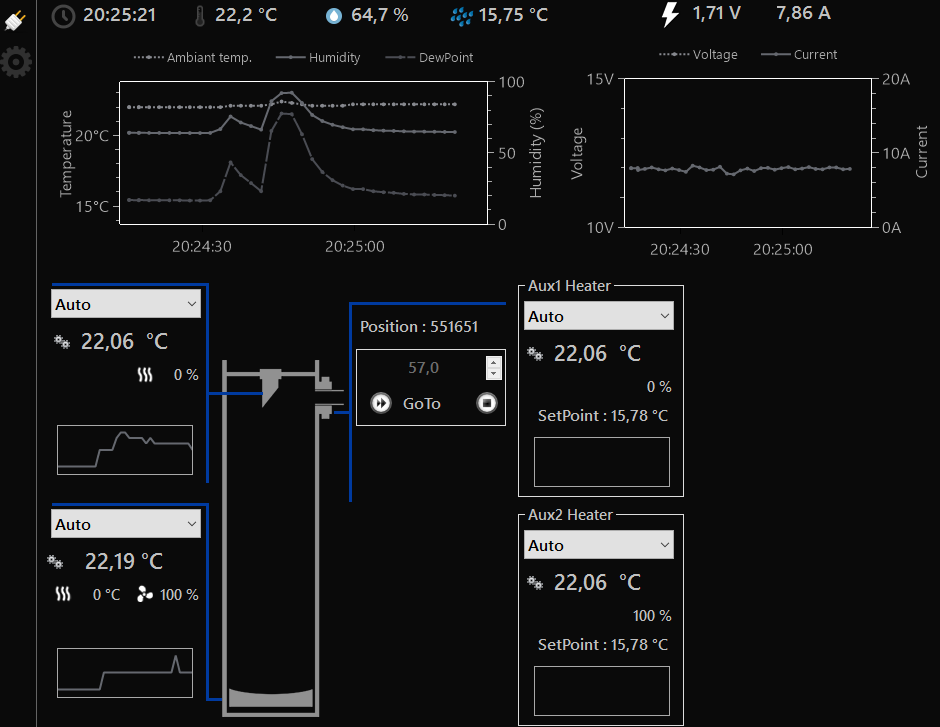Click the humidity droplet icon
Screen dimensions: 940x727
click(334, 16)
